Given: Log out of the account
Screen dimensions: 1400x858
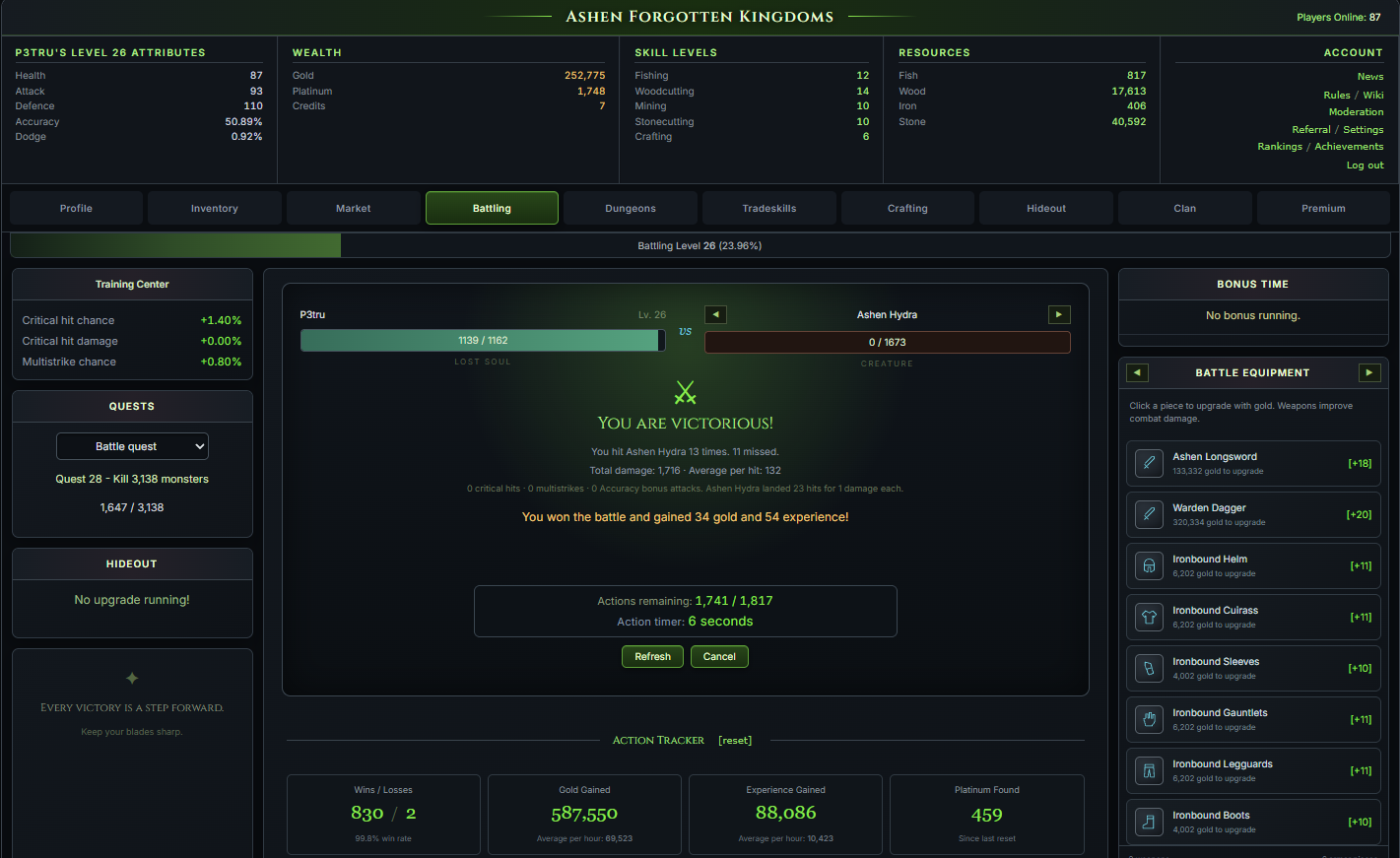Looking at the screenshot, I should coord(1365,165).
